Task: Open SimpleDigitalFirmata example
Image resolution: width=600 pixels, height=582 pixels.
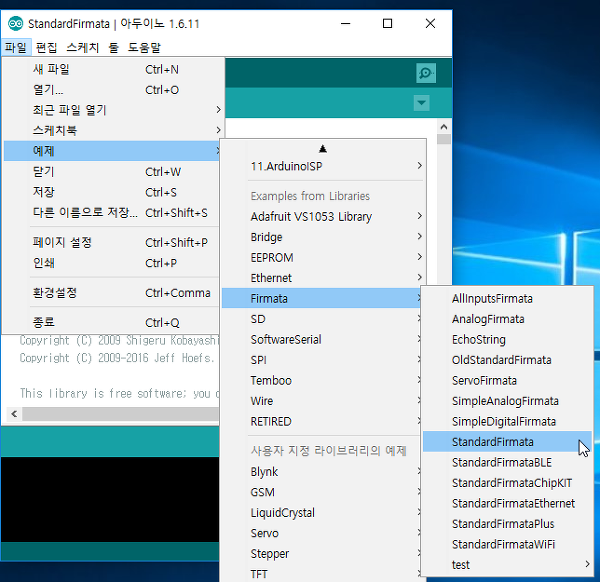Action: (507, 421)
